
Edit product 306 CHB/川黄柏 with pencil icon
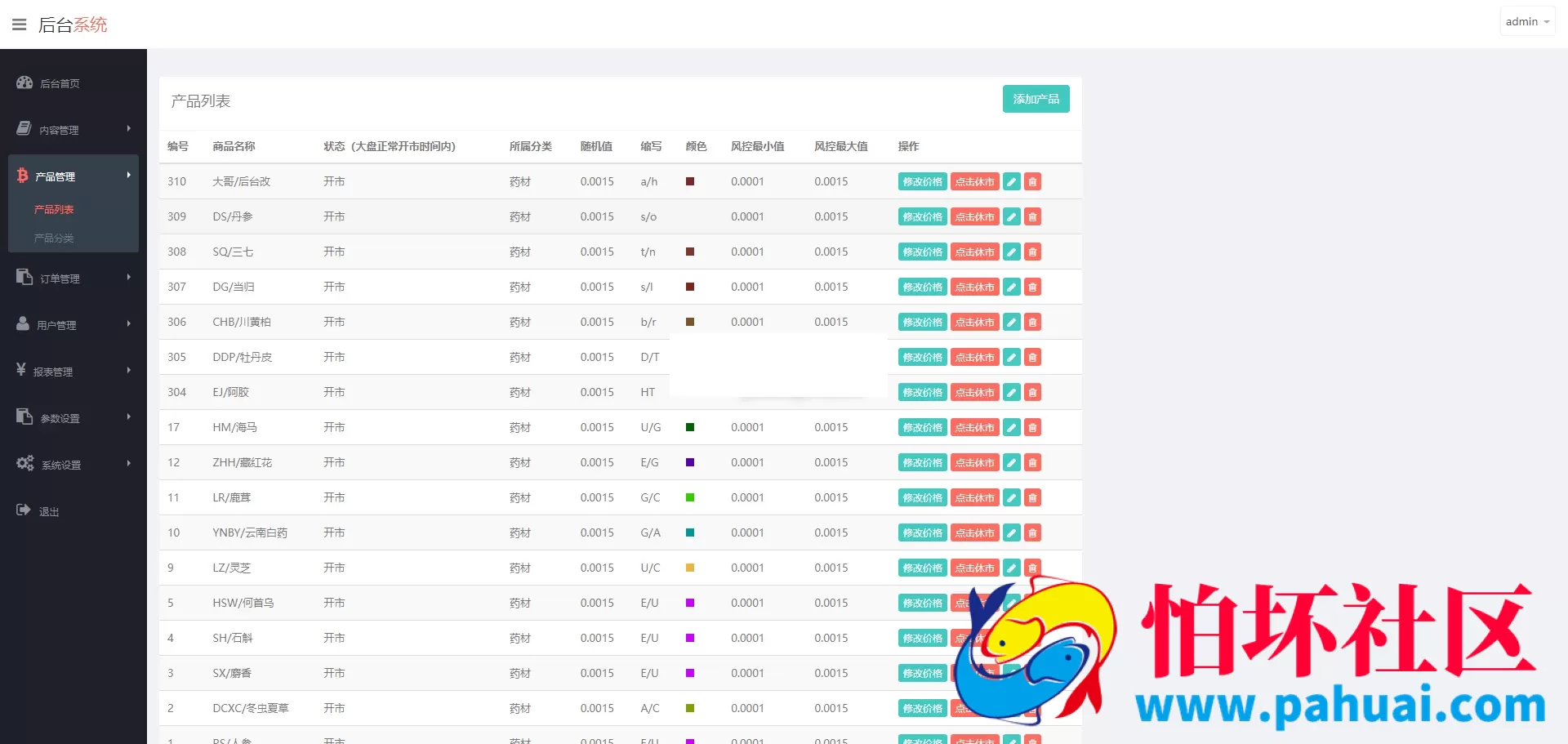1011,323
